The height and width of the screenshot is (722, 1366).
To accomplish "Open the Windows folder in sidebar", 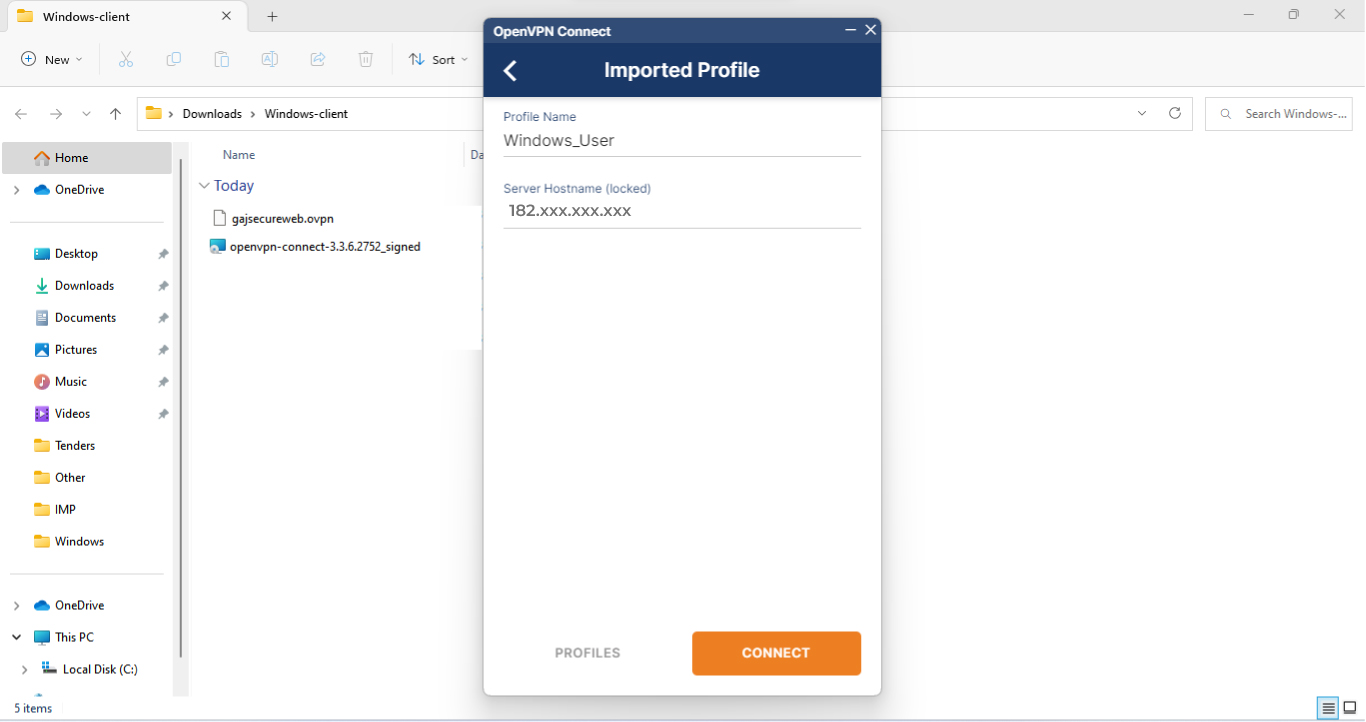I will click(79, 542).
